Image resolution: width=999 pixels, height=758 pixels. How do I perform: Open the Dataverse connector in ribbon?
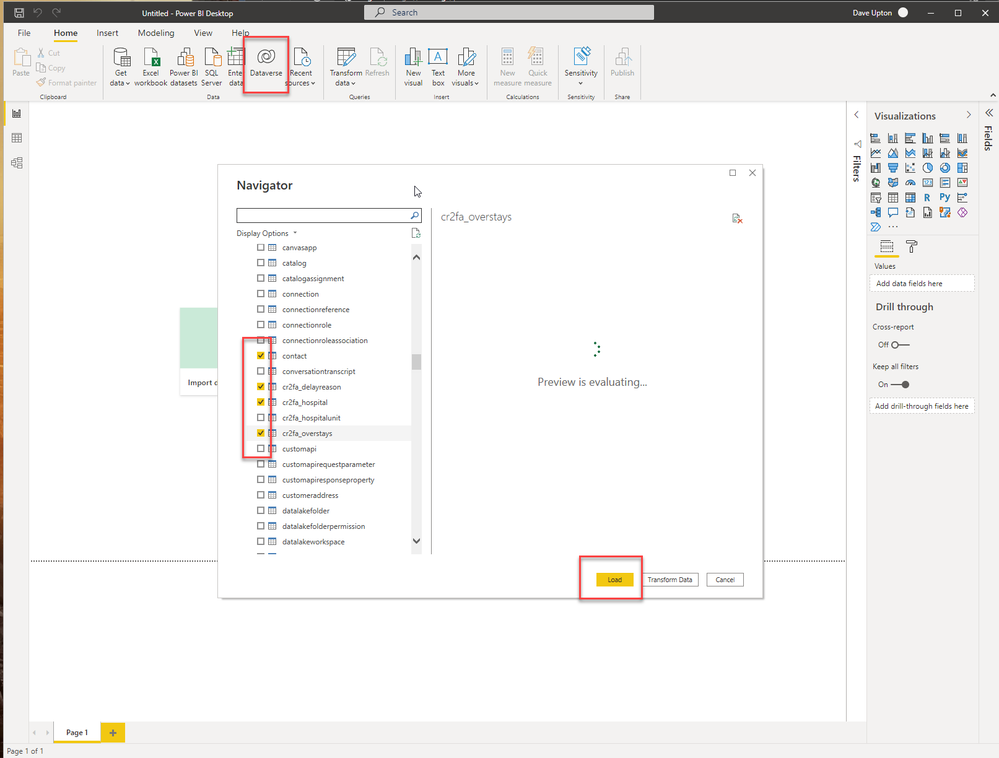(266, 64)
